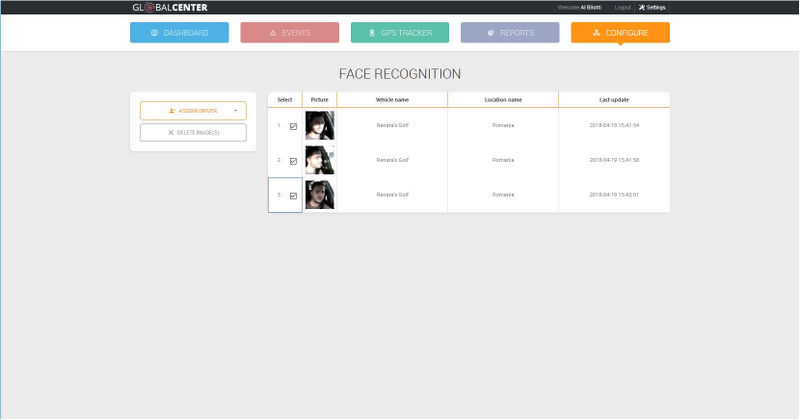Click the Delete Image(s) button

pyautogui.click(x=193, y=133)
